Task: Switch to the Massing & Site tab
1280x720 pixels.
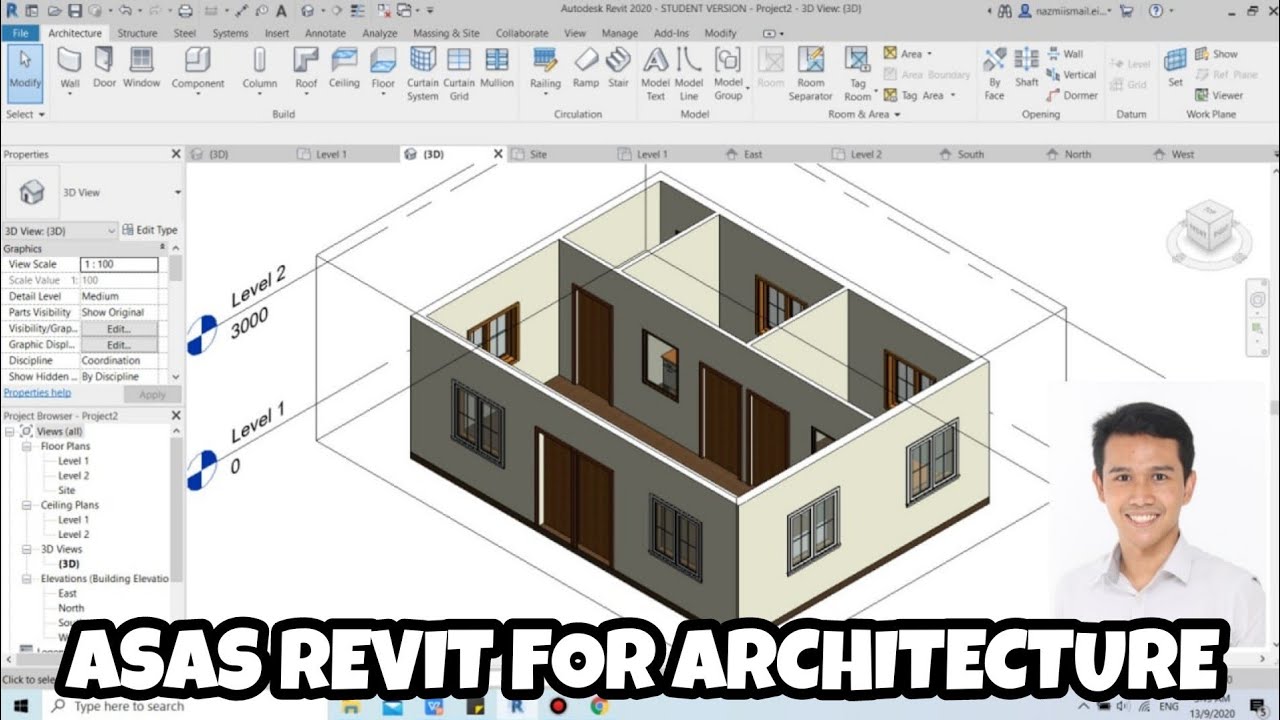Action: [446, 33]
